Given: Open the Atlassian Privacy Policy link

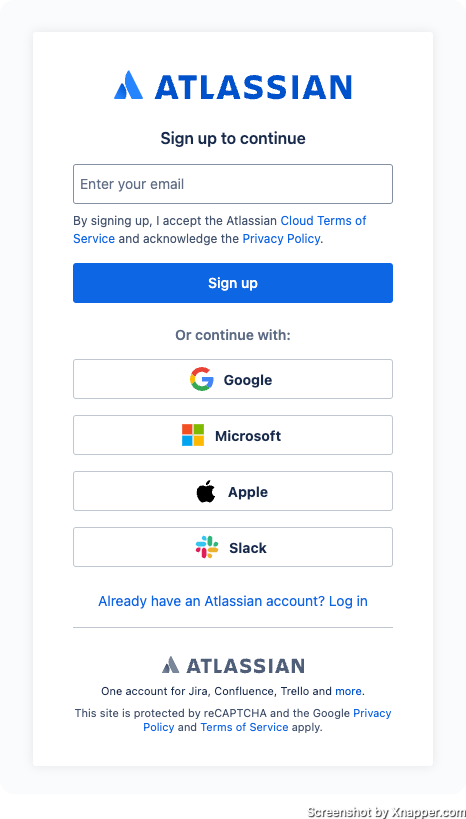Looking at the screenshot, I should 281,239.
